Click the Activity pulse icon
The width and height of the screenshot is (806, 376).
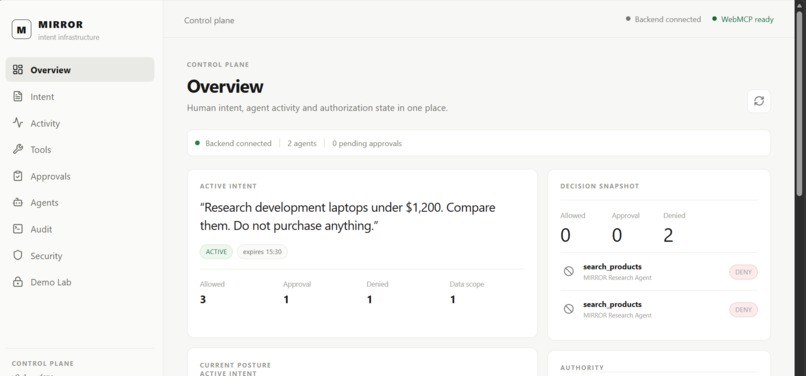[18, 123]
